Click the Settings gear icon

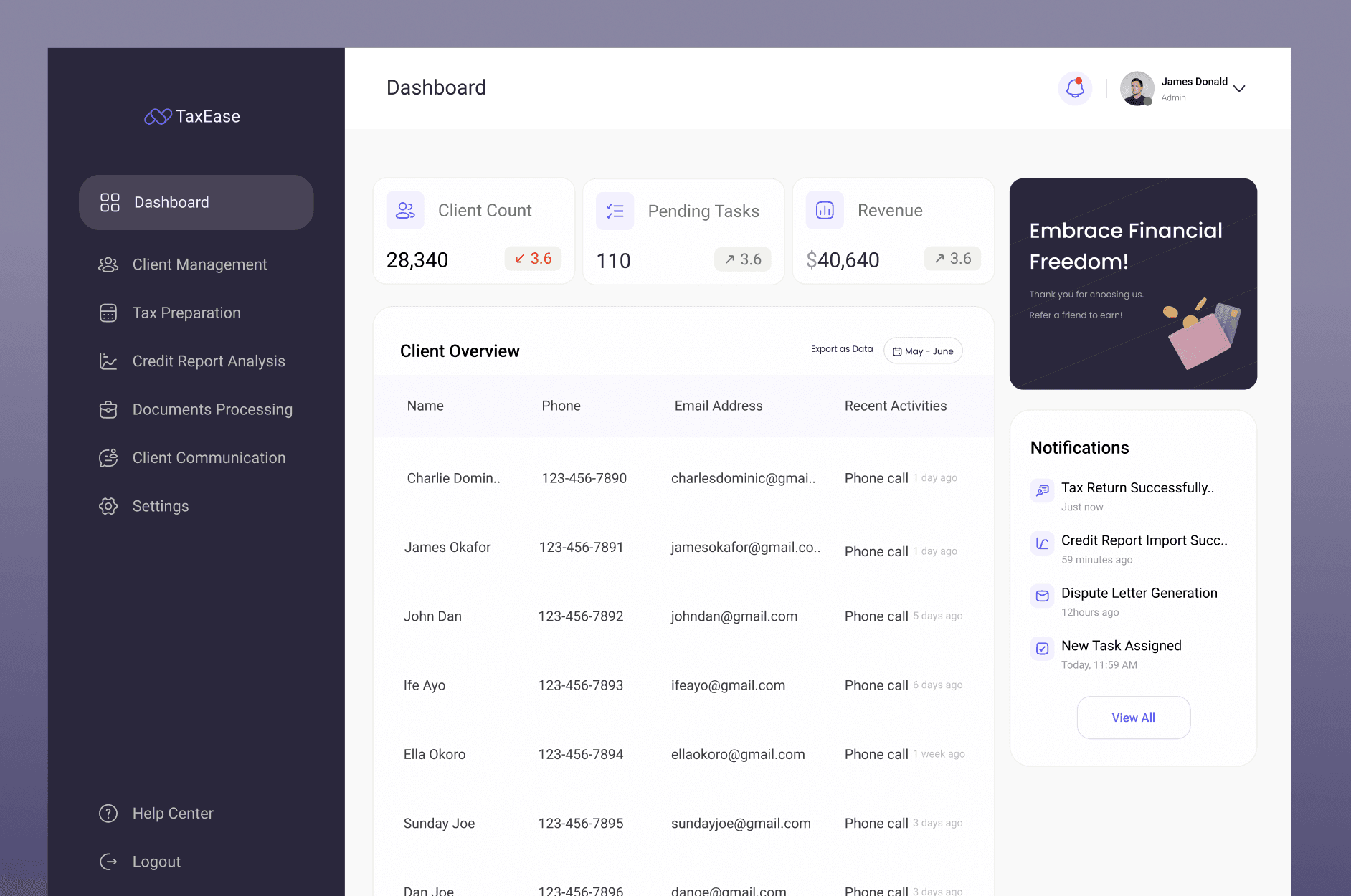click(108, 506)
